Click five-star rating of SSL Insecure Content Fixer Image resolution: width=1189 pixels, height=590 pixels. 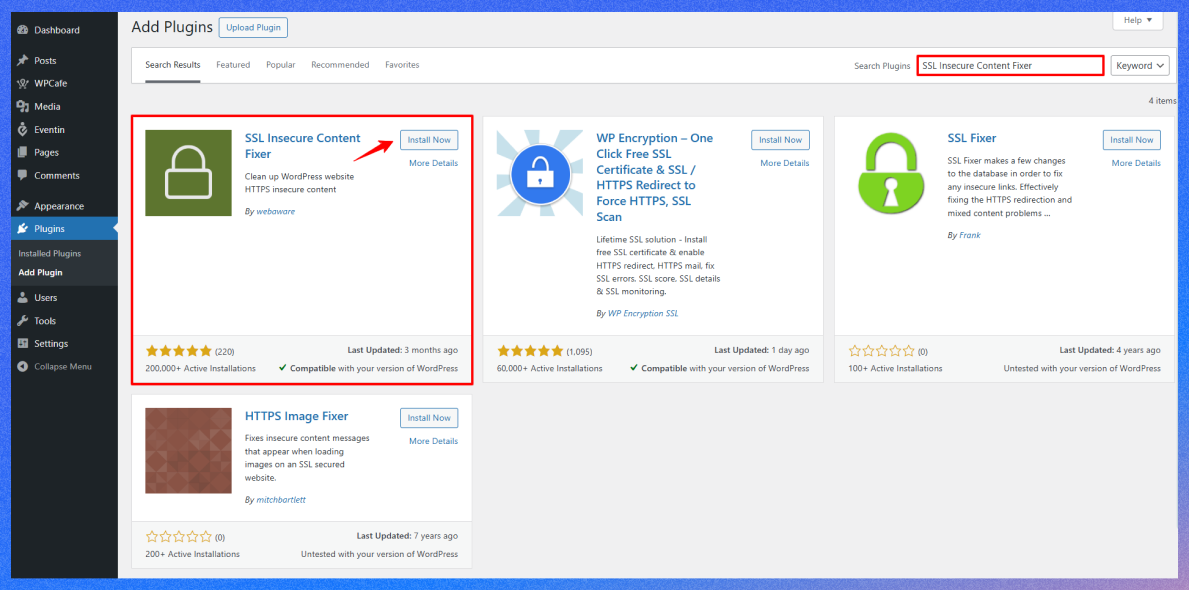[179, 351]
